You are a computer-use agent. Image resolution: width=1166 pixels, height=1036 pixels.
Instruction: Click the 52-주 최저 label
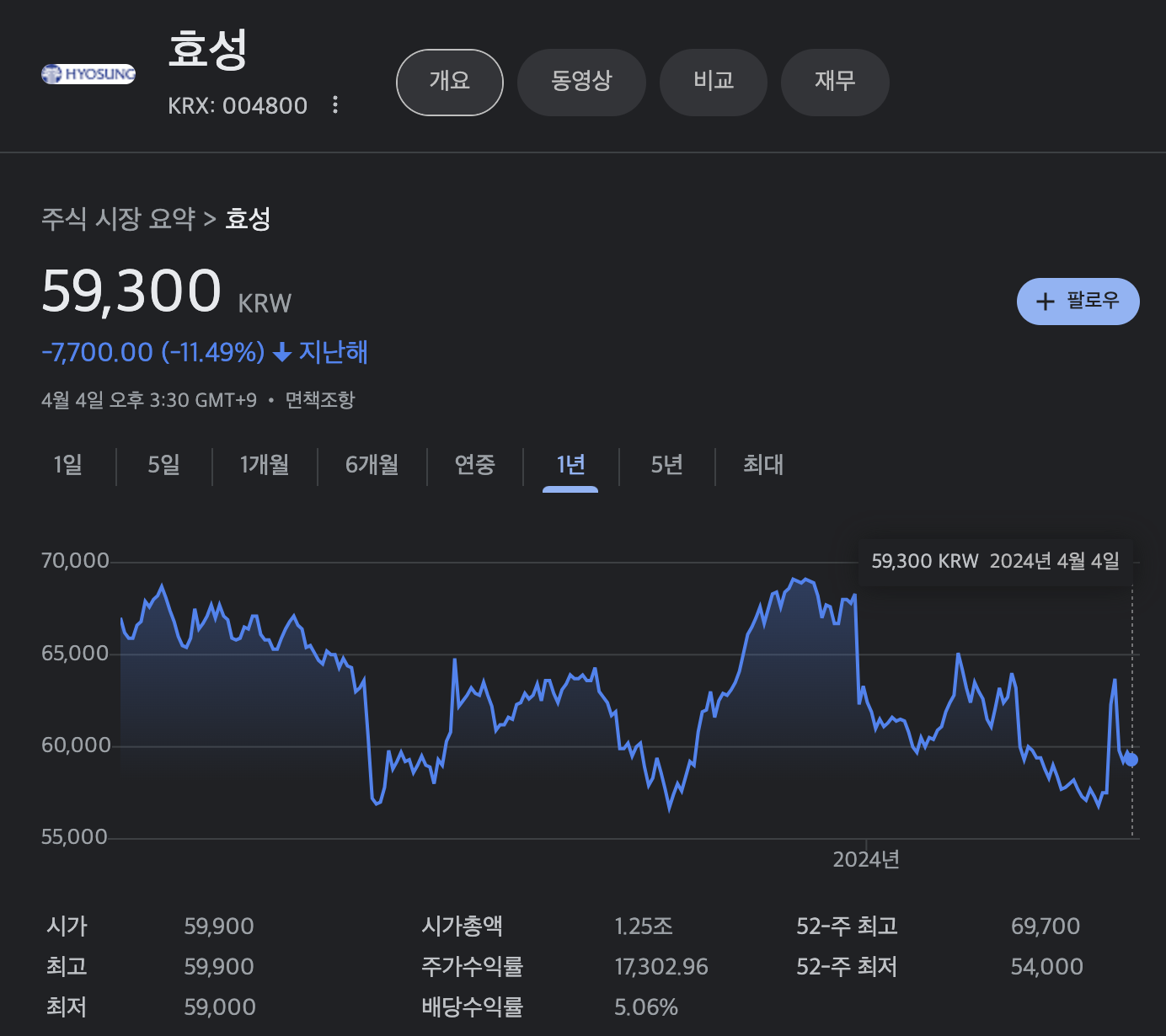click(847, 967)
